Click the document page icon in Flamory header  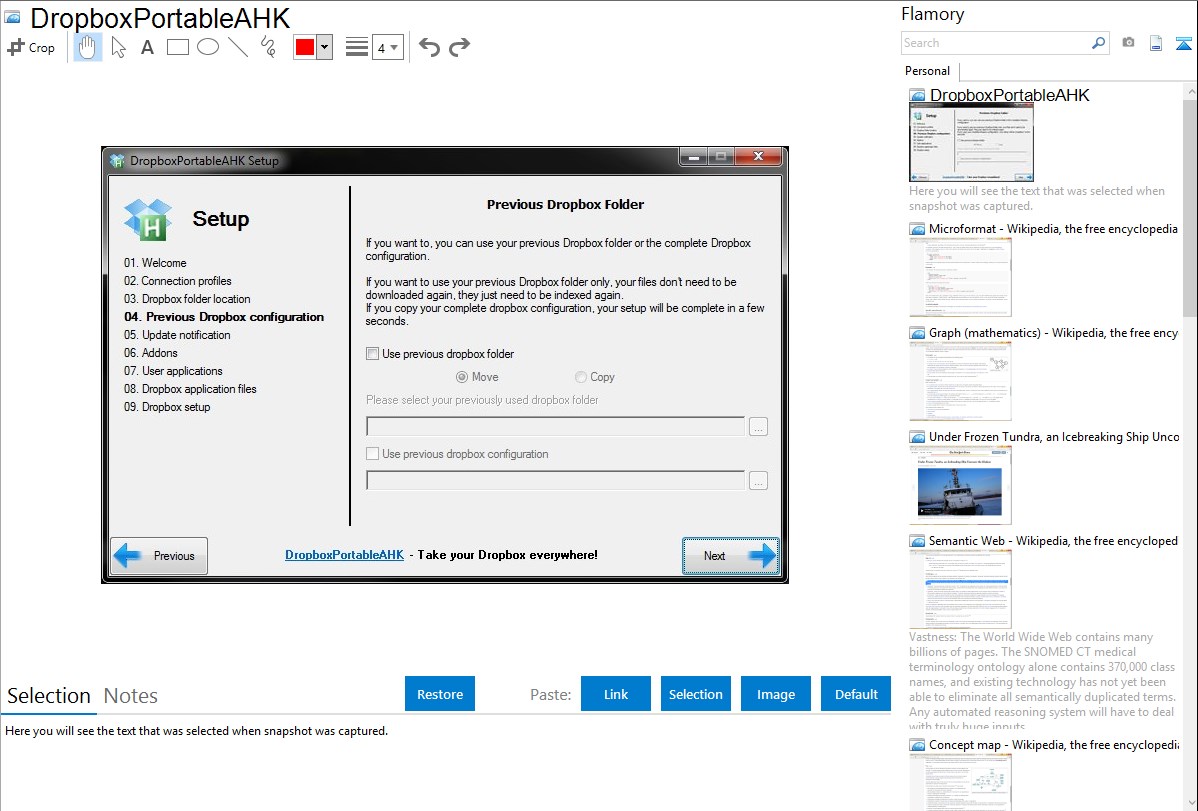1156,43
